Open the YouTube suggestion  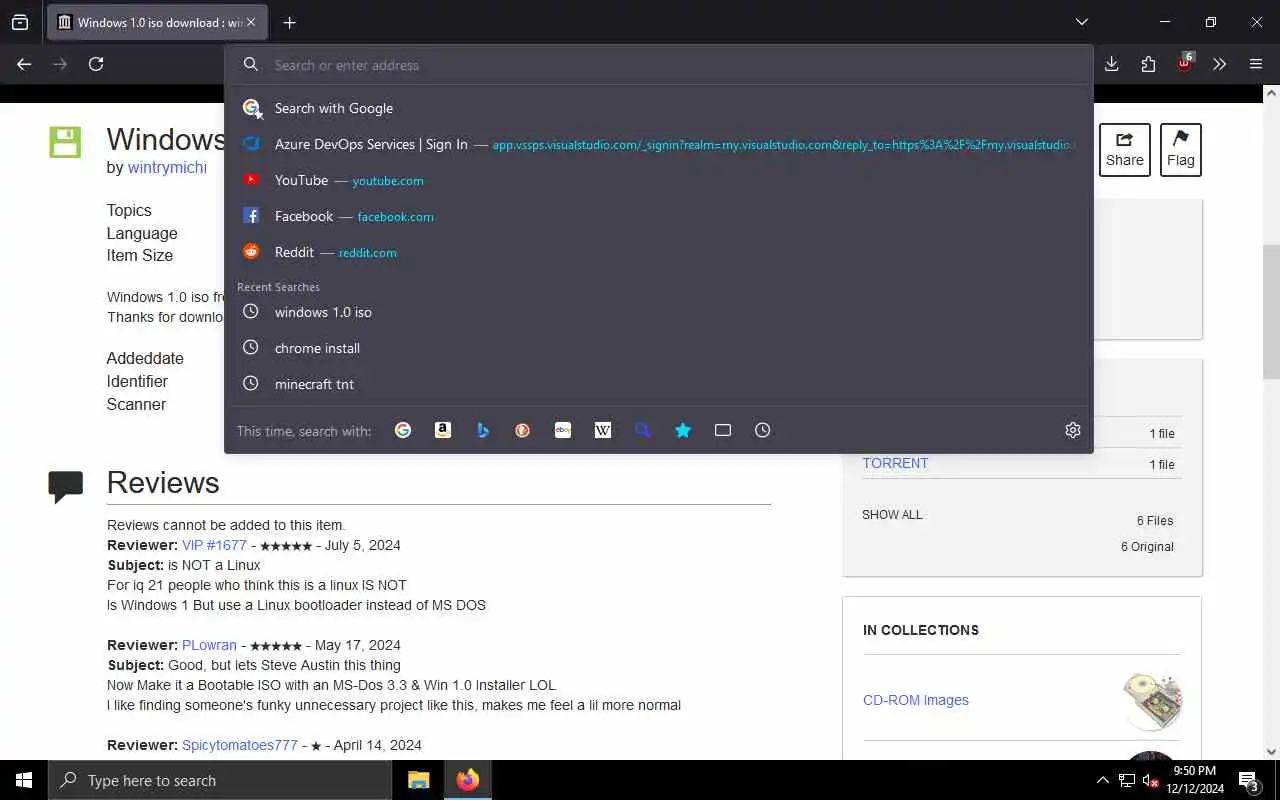coord(659,180)
